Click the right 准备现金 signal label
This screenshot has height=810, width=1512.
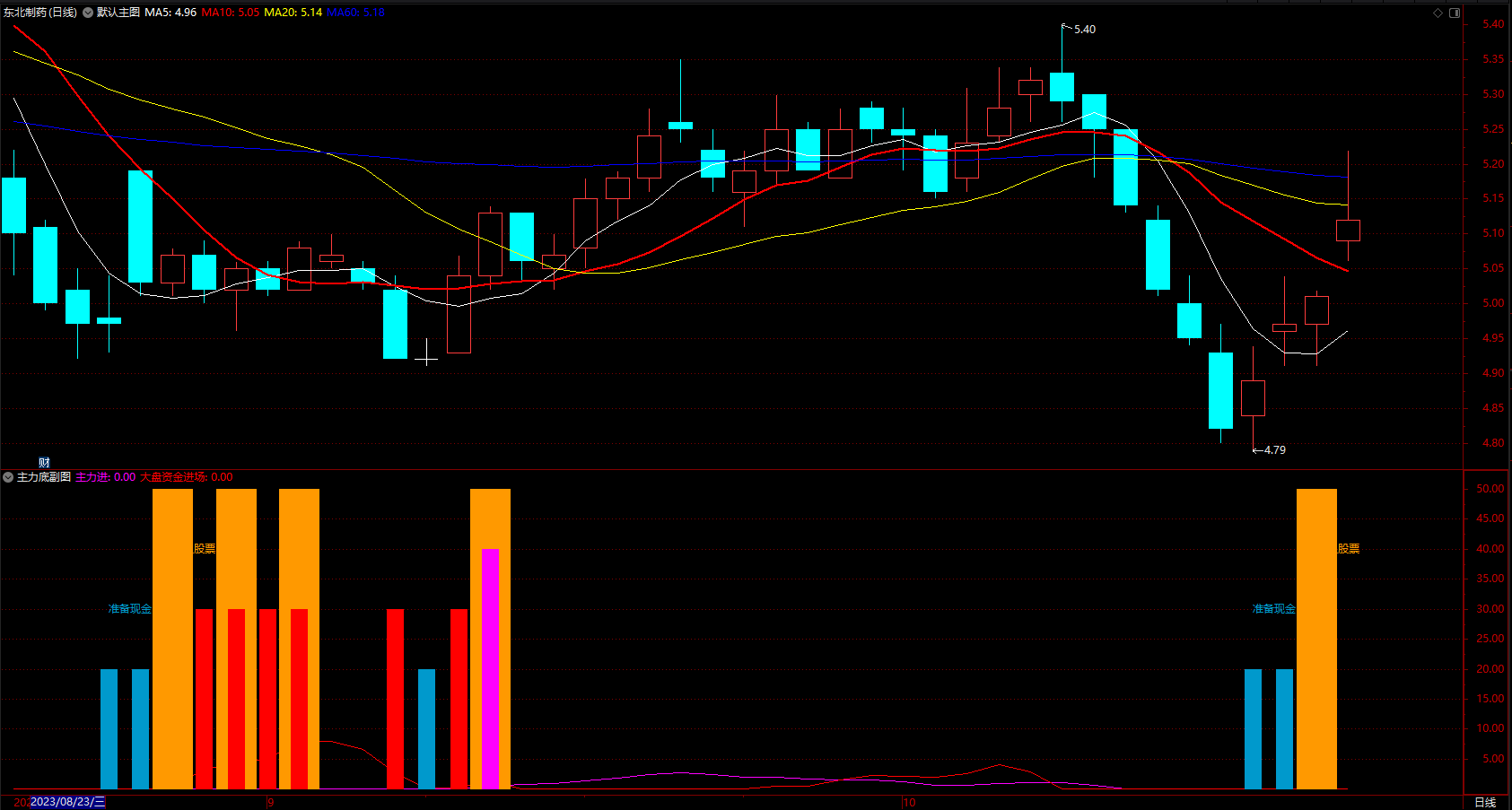[x=1274, y=609]
